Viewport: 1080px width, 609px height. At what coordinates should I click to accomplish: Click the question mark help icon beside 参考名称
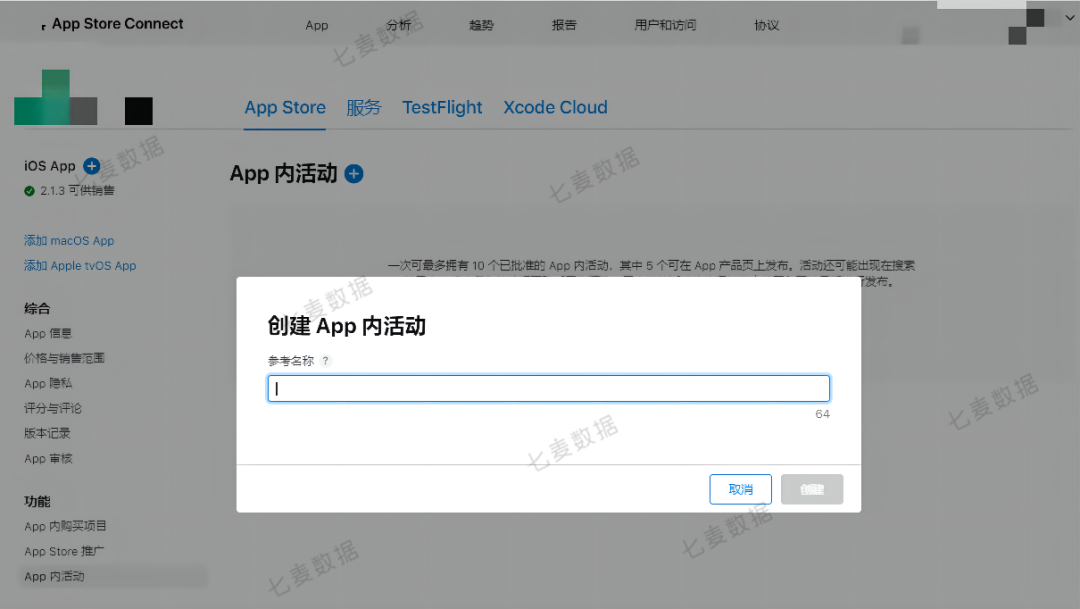(326, 361)
